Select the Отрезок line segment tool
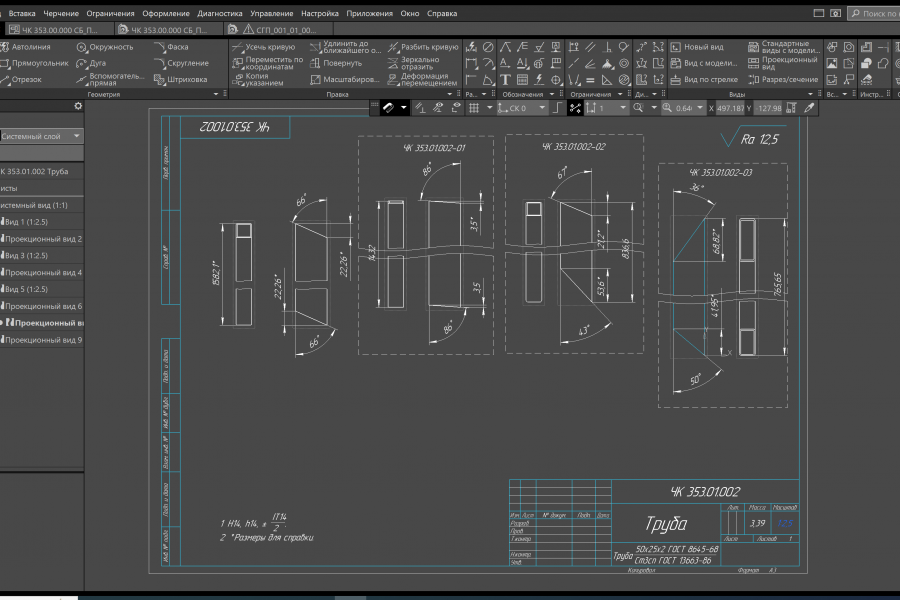Screen dimensions: 900x600 coord(21,79)
